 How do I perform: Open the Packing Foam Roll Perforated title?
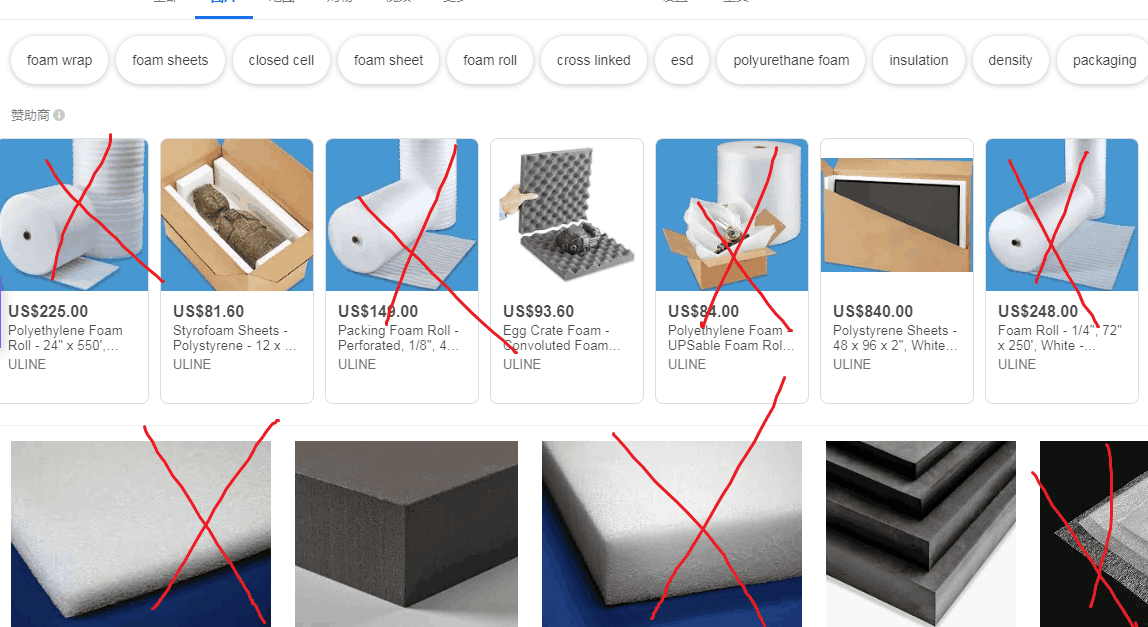[400, 338]
